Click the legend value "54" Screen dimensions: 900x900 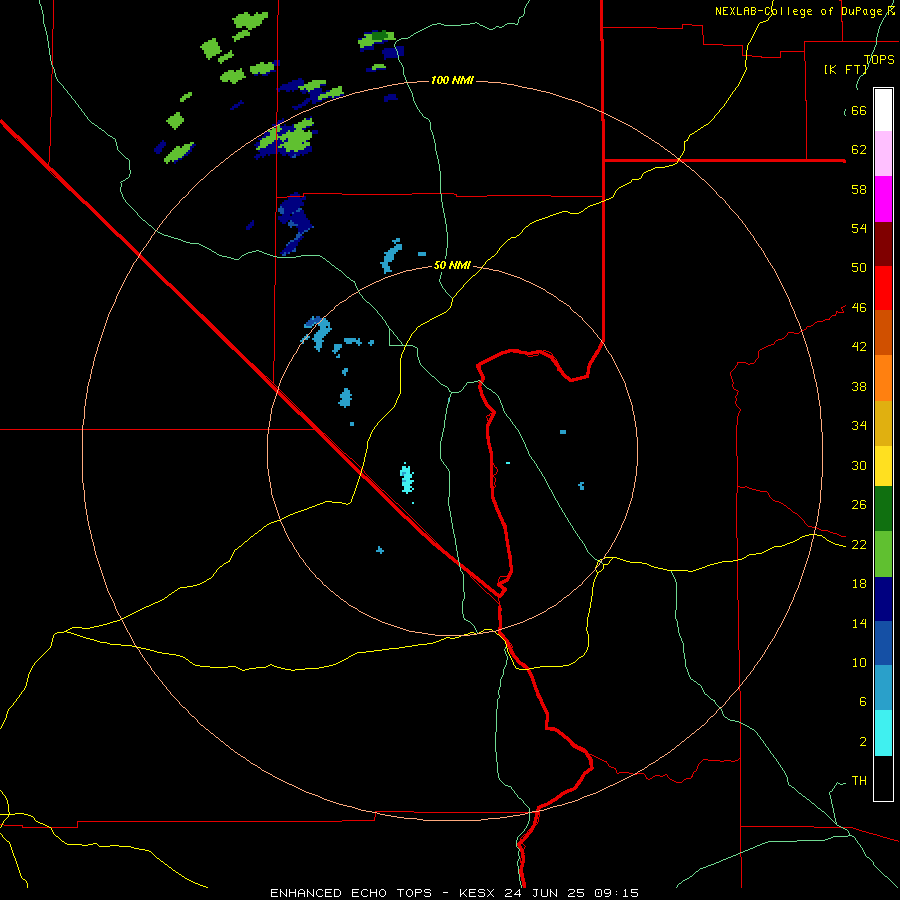859,228
